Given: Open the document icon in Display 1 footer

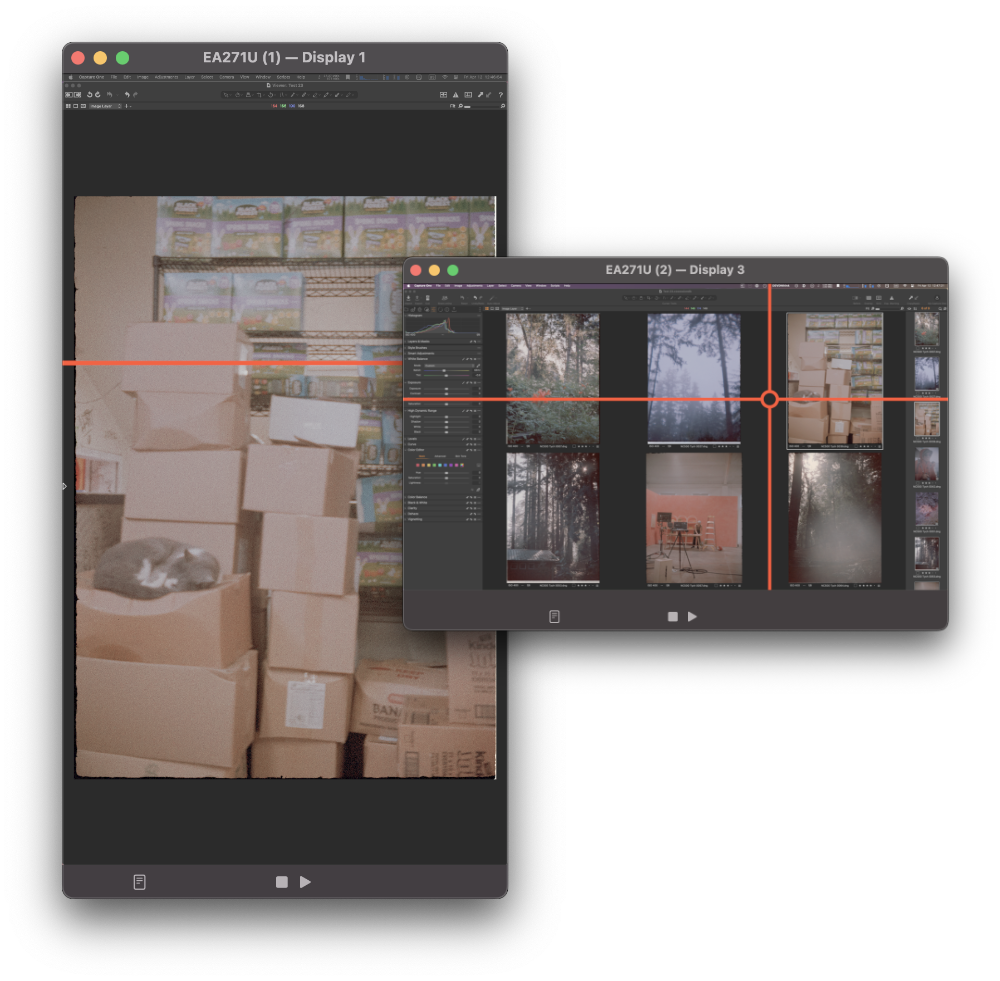Looking at the screenshot, I should [x=140, y=882].
